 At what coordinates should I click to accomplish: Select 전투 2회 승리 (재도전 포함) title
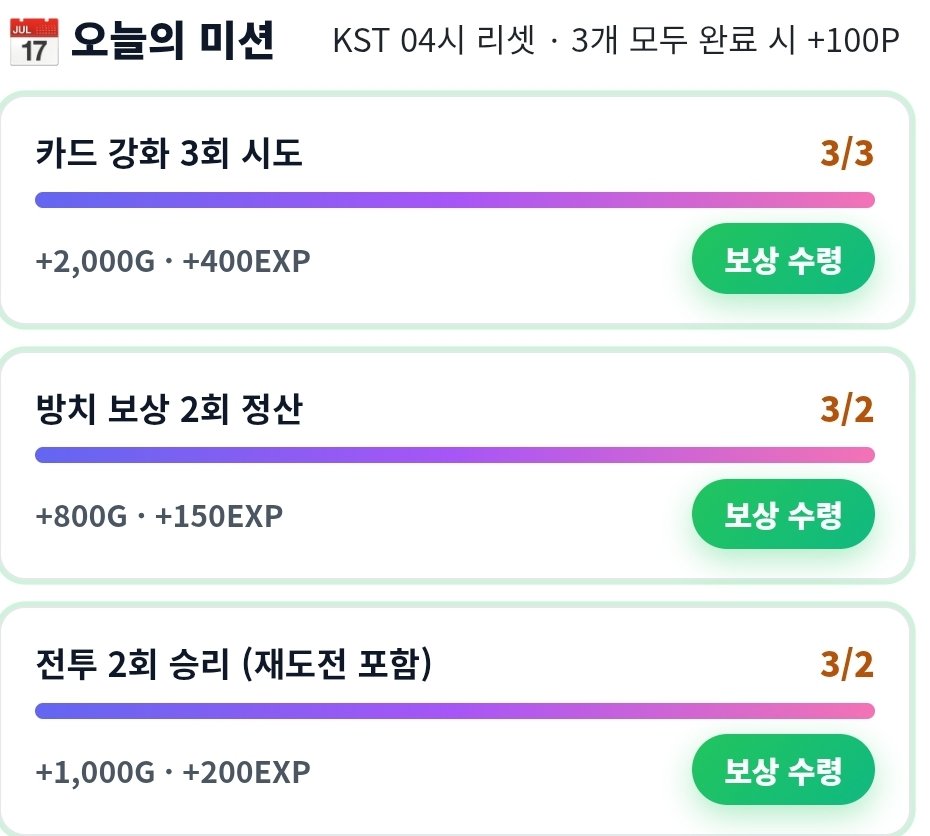[x=234, y=663]
